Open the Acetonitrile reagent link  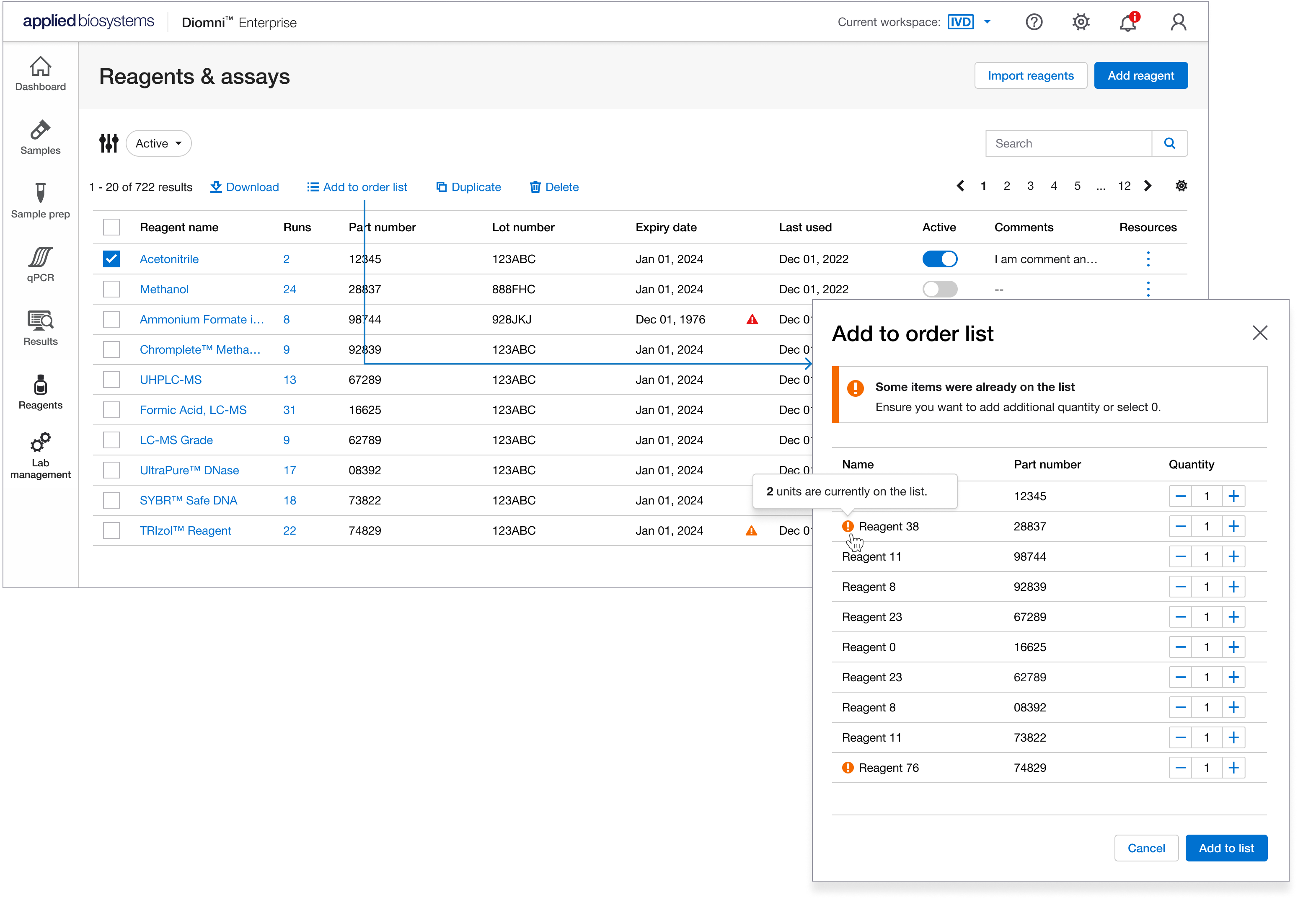coord(169,259)
